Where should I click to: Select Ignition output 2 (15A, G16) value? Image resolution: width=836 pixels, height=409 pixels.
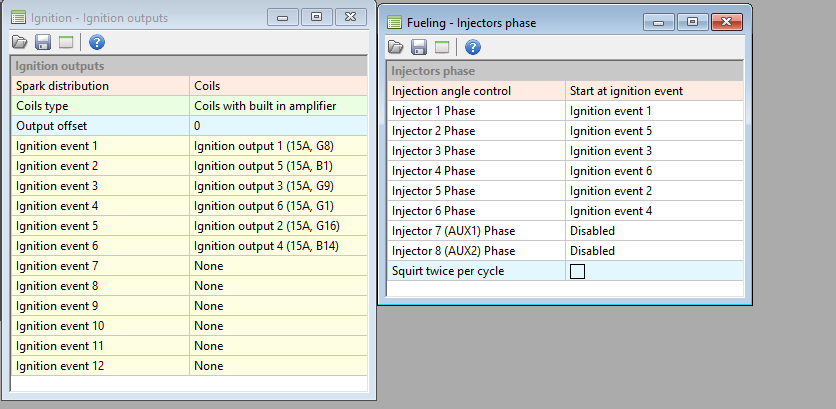pyautogui.click(x=278, y=226)
